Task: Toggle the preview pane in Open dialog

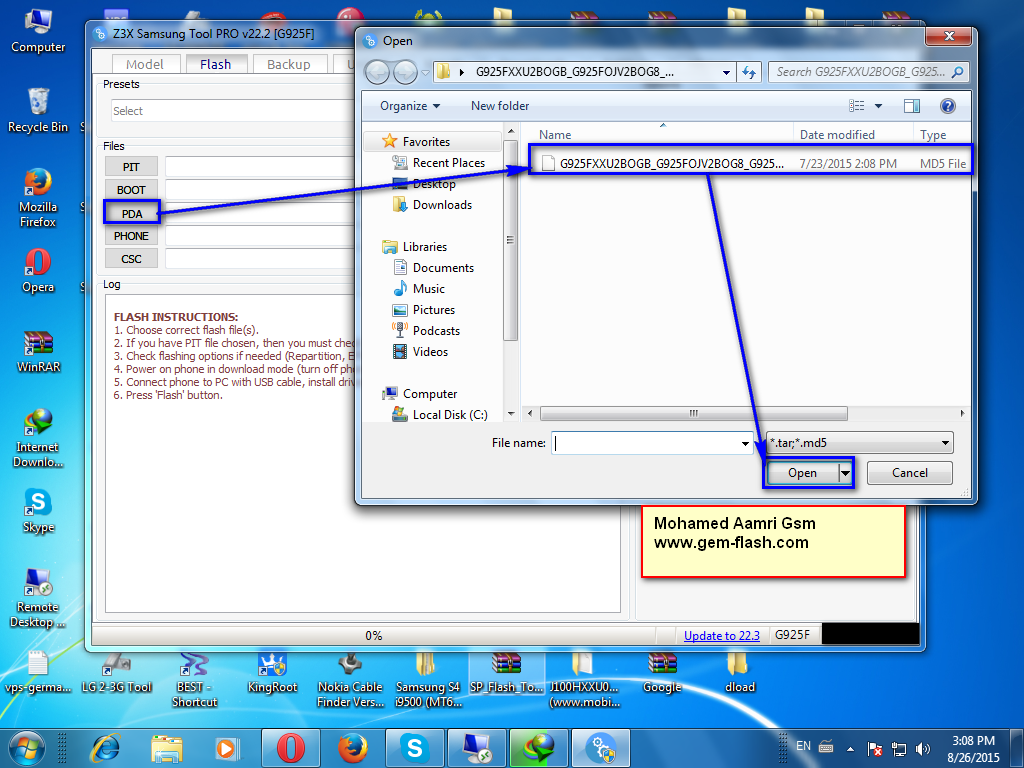Action: pyautogui.click(x=912, y=106)
